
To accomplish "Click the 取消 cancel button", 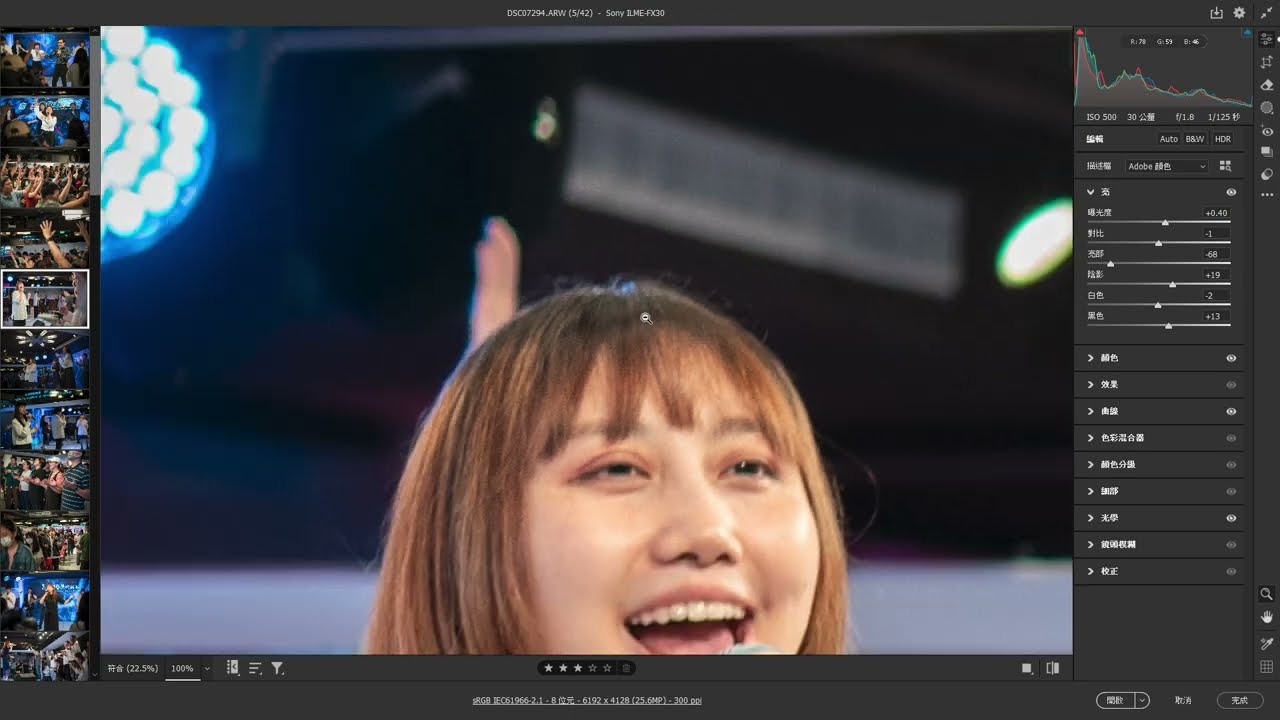I will [1183, 700].
